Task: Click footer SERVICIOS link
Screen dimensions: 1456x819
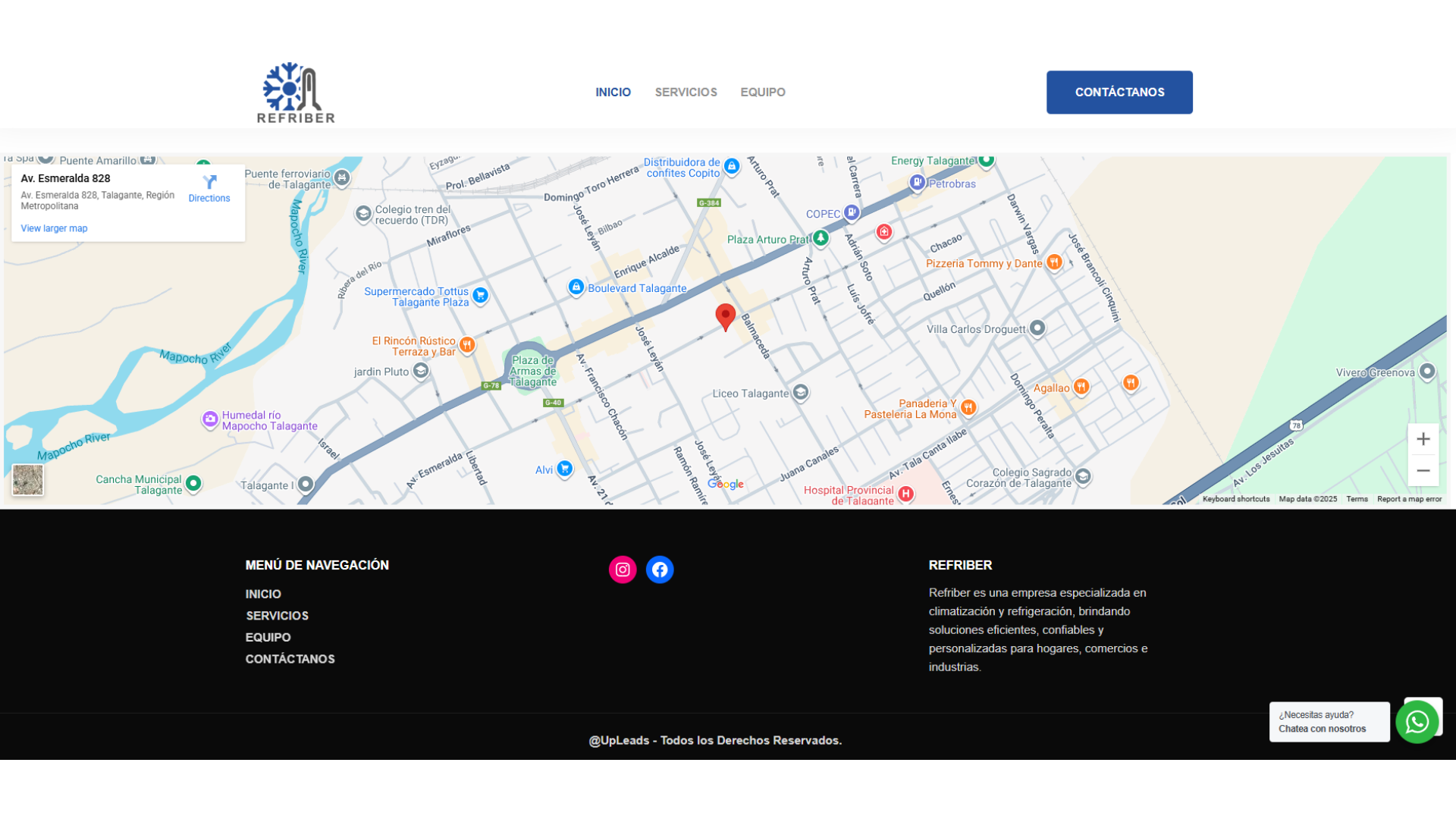Action: [x=277, y=616]
